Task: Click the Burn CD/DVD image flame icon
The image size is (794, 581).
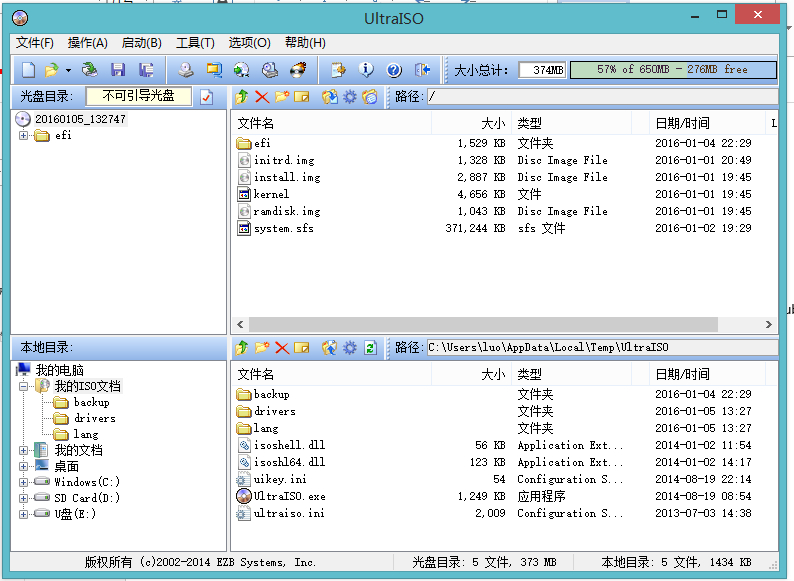Action: tap(298, 70)
